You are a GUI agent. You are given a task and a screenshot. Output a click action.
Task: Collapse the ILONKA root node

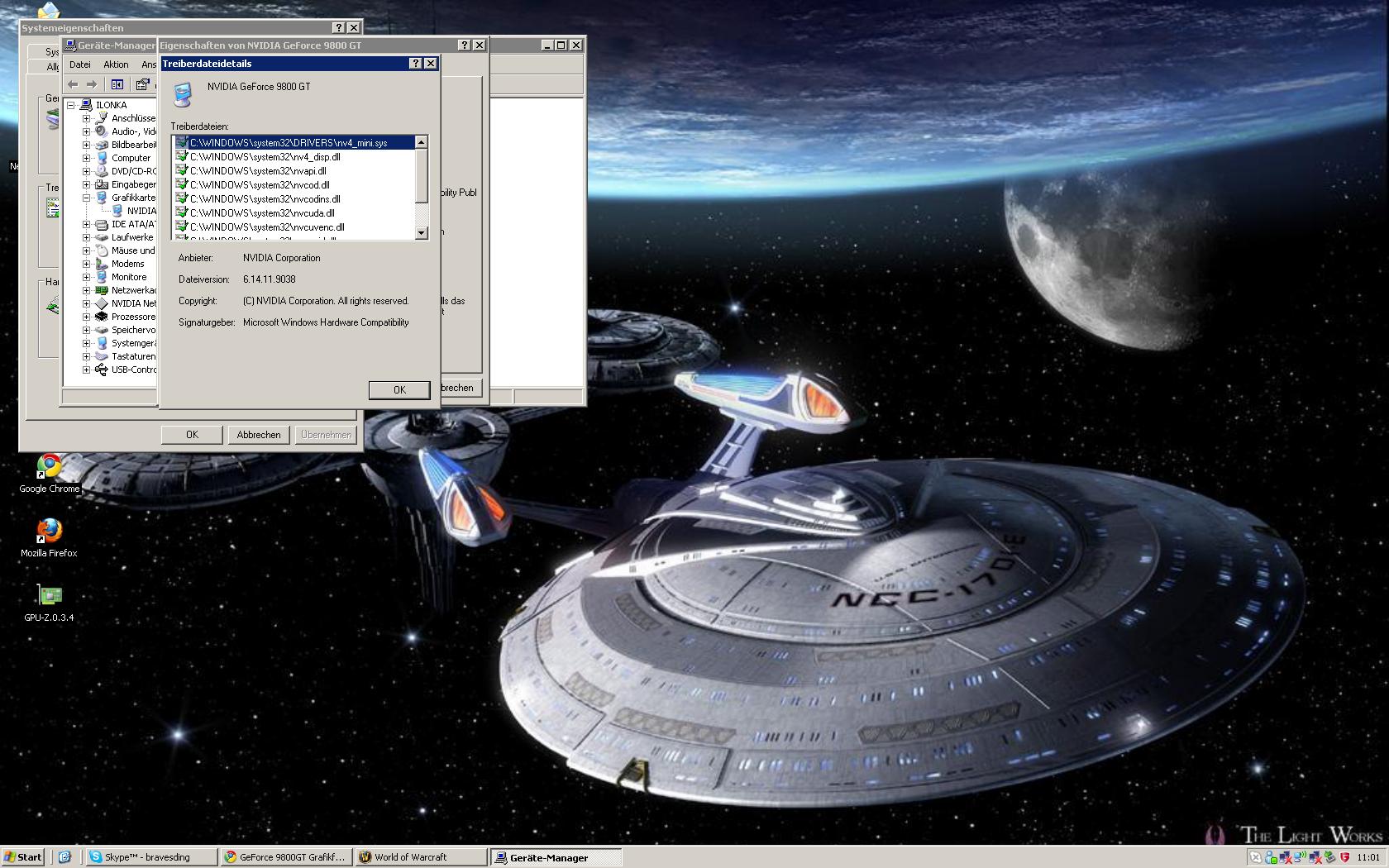[x=71, y=105]
